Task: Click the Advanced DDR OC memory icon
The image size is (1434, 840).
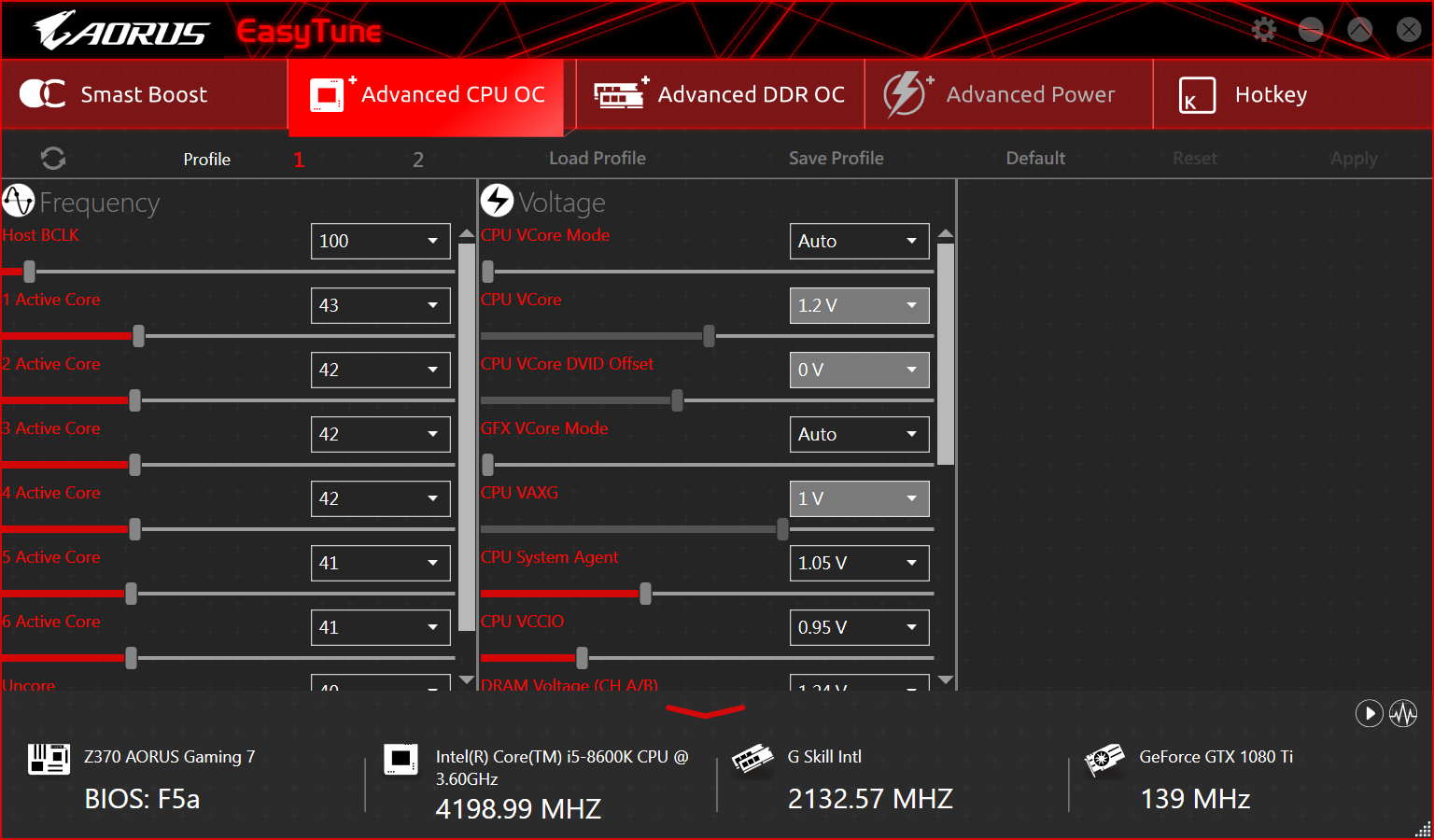Action: [x=620, y=94]
